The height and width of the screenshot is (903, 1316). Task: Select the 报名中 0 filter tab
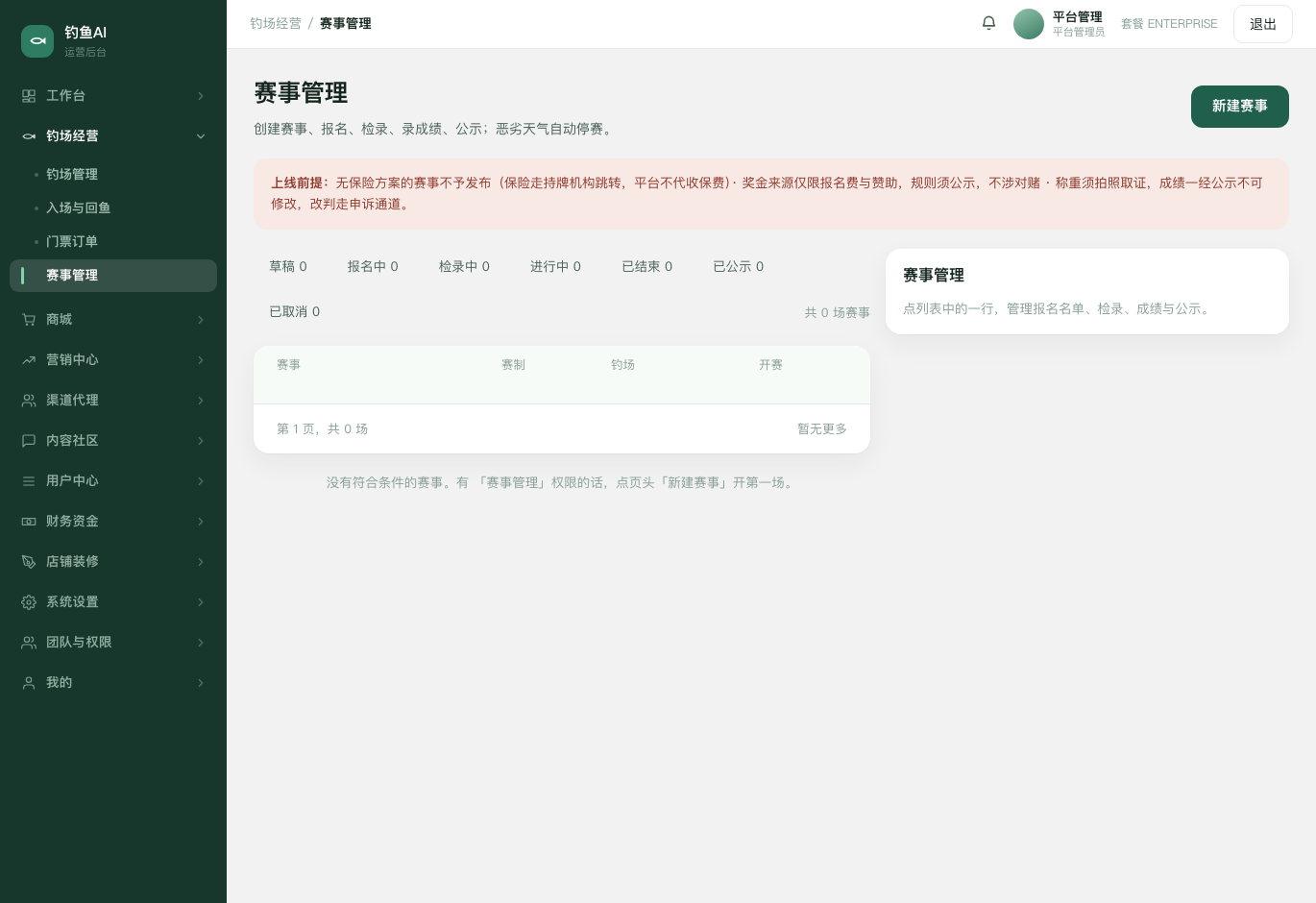coord(373,267)
